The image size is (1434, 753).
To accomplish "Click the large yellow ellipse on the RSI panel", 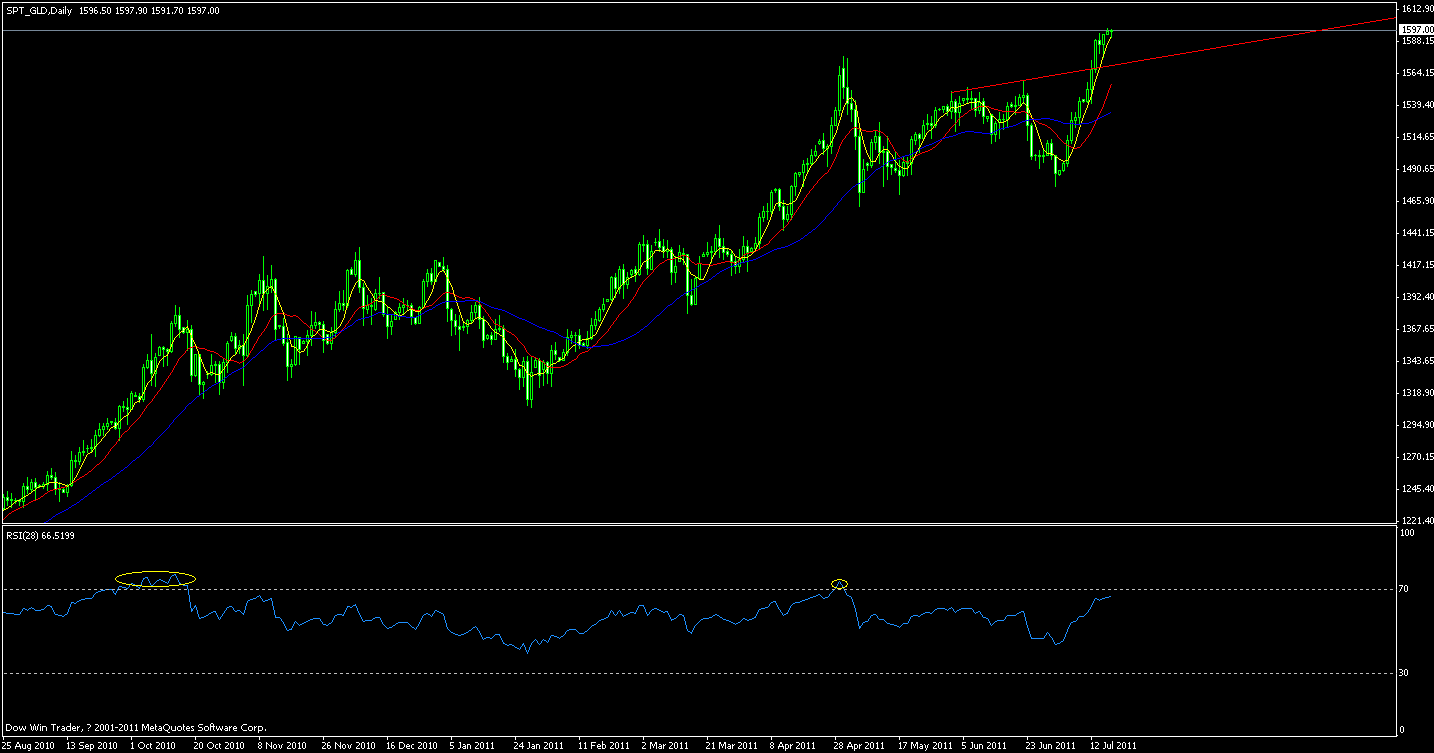I will tap(155, 578).
